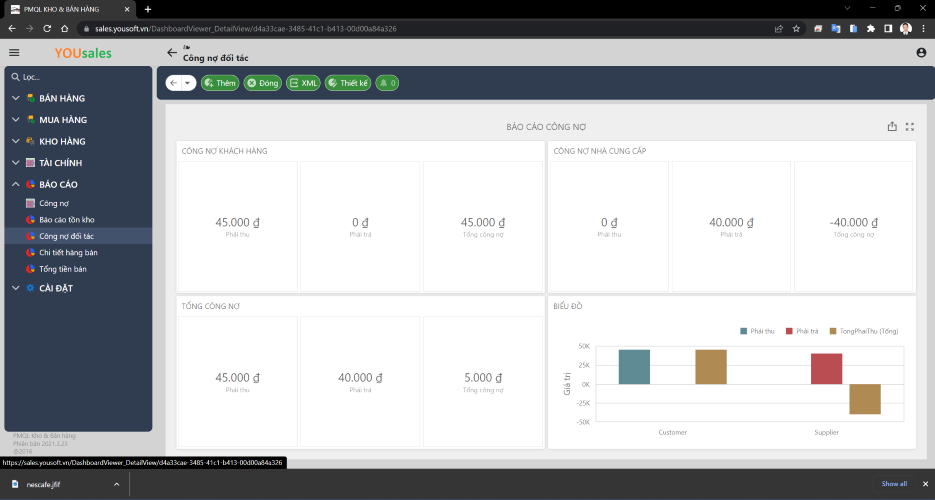The image size is (935, 500).
Task: Click the Lọc filter input field
Action: (83, 77)
